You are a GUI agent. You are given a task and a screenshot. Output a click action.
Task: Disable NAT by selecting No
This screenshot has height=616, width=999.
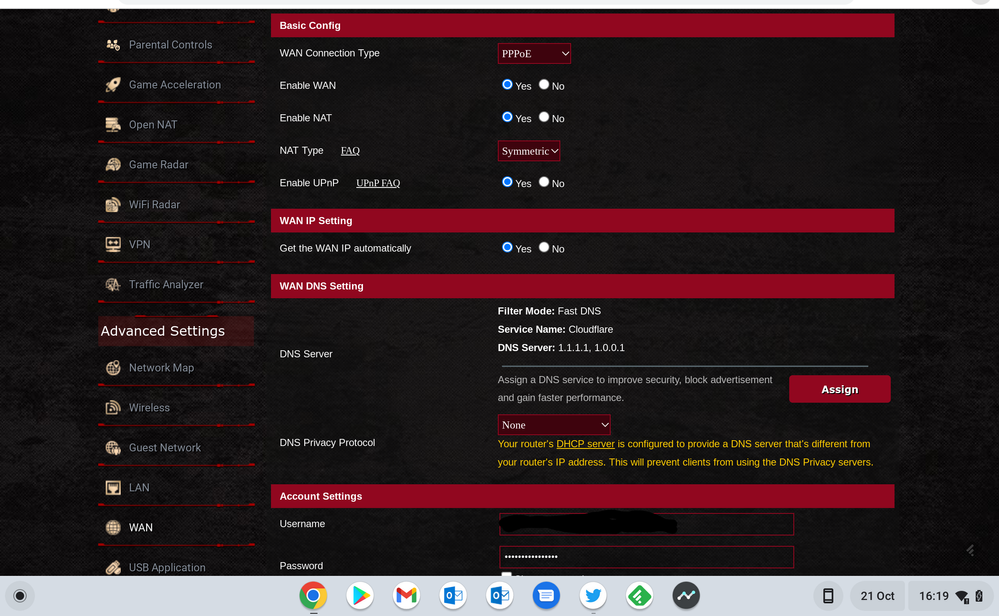tap(544, 117)
